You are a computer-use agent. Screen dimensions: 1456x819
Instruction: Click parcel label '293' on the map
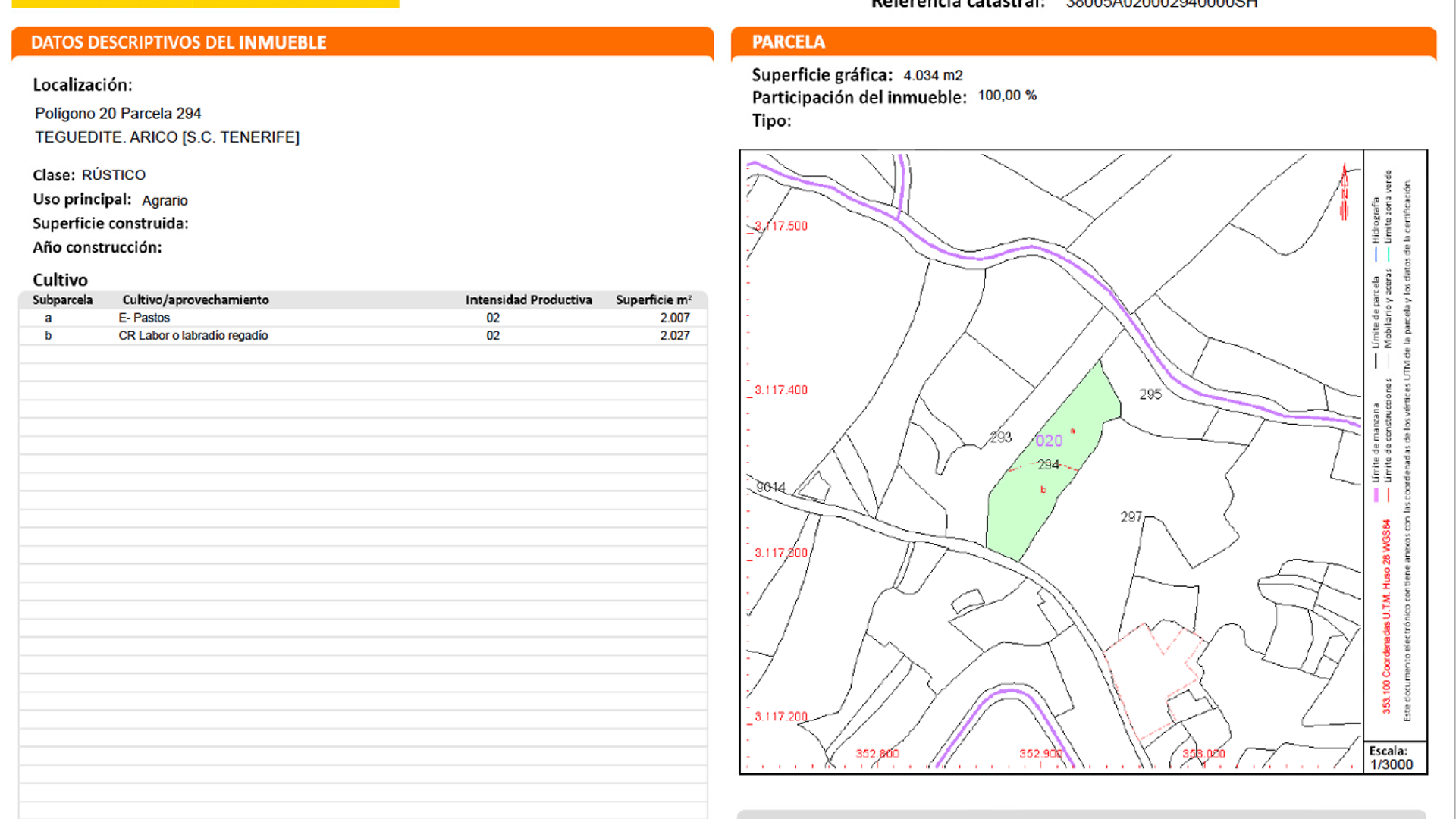1000,438
